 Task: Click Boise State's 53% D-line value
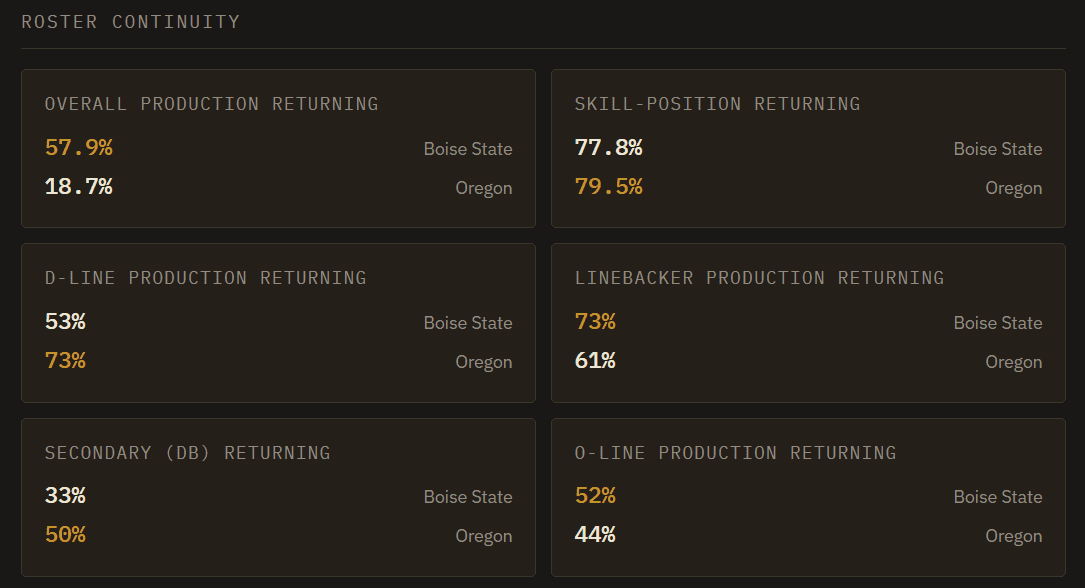(x=65, y=321)
